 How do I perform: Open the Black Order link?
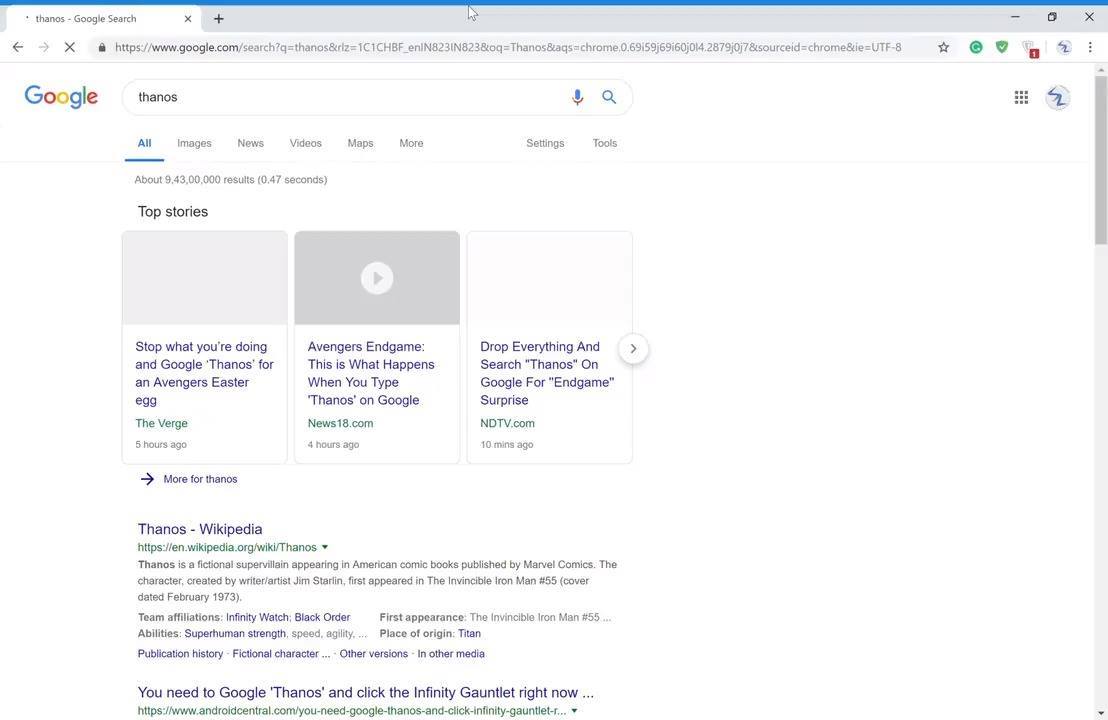[322, 617]
